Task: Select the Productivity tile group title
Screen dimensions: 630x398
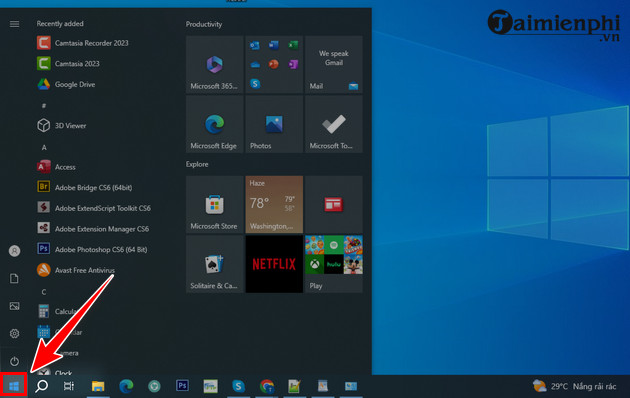Action: 204,24
